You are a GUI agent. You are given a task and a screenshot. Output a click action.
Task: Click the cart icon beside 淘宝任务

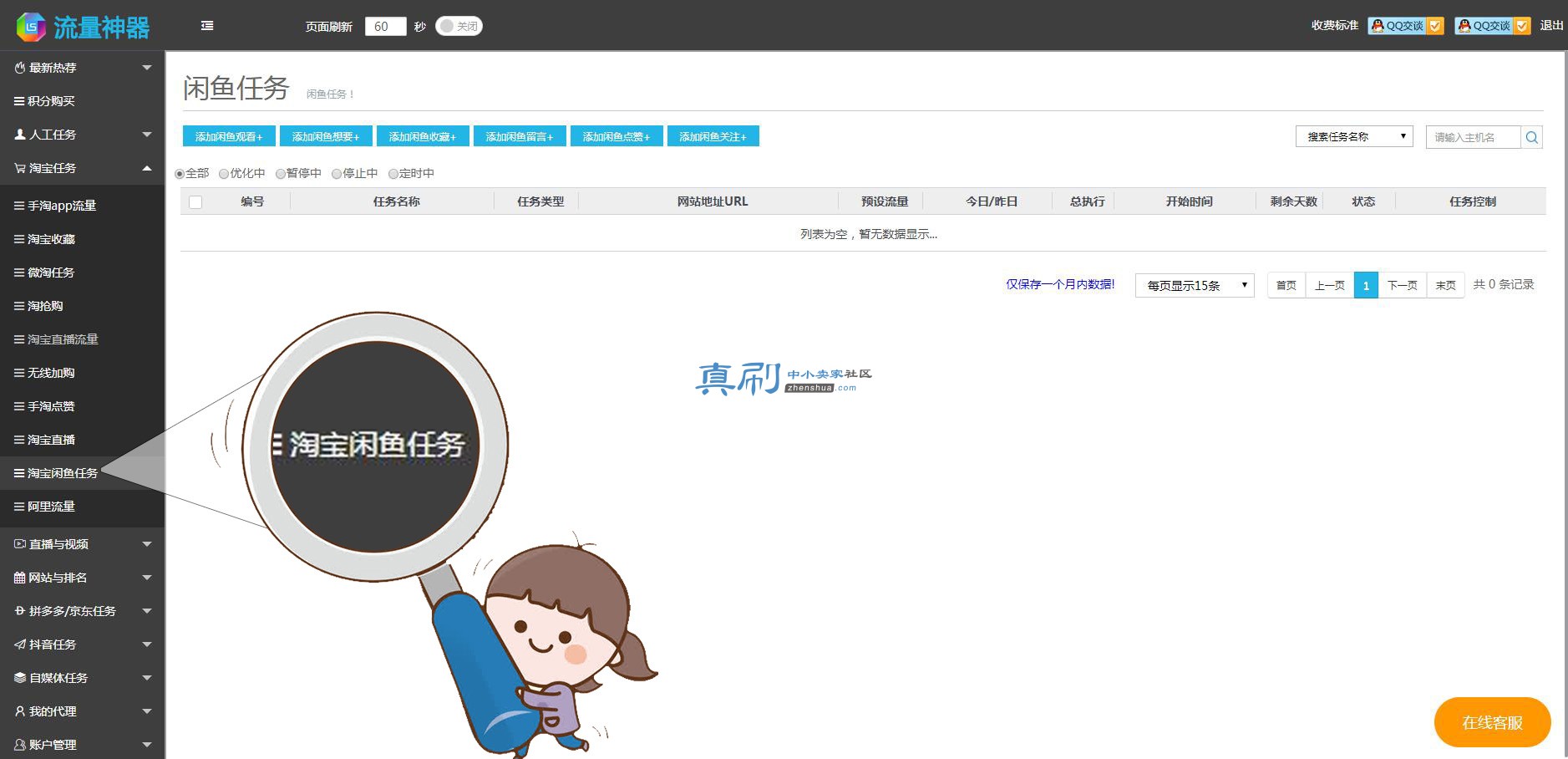20,168
